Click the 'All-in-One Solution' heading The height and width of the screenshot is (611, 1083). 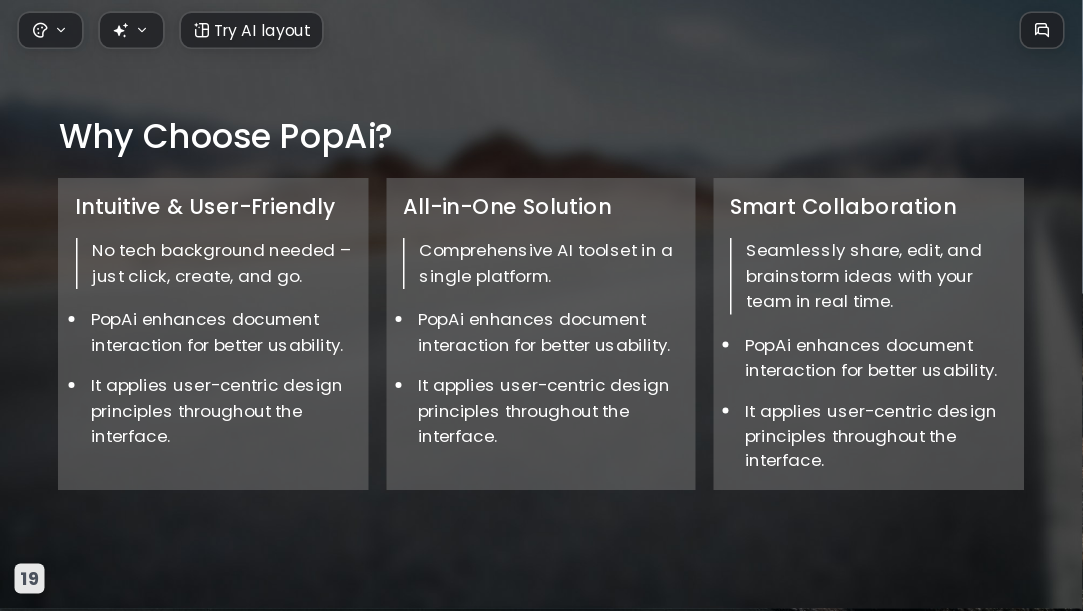click(507, 206)
